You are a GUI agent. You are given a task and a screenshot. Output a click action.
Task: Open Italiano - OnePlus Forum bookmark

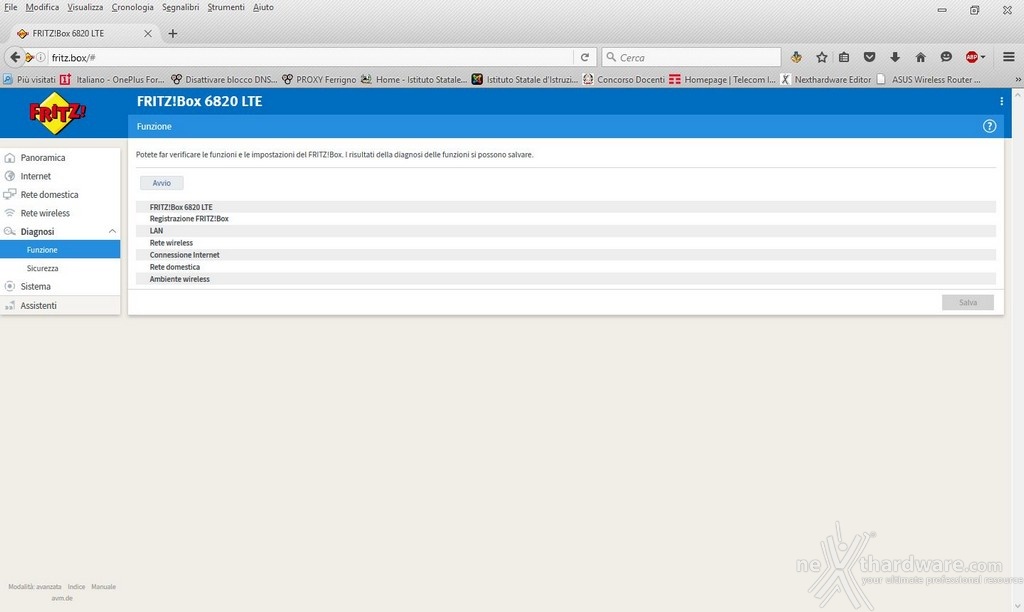(112, 80)
